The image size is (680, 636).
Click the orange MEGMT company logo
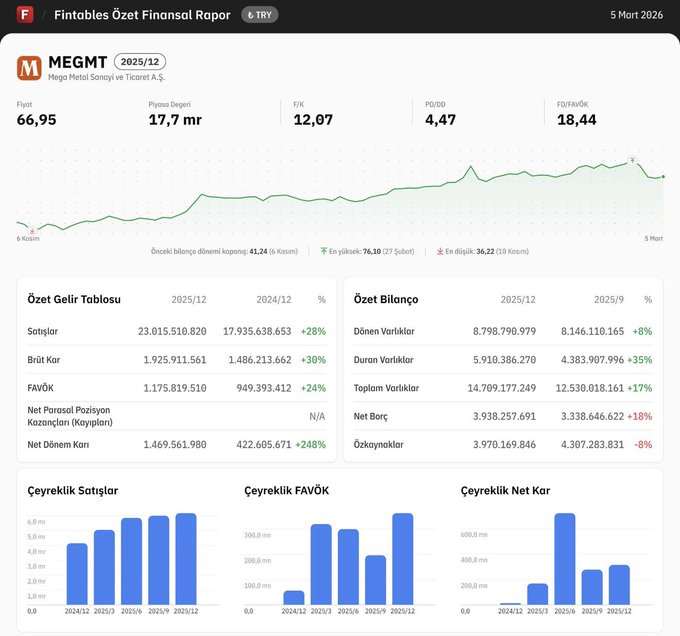click(x=29, y=68)
